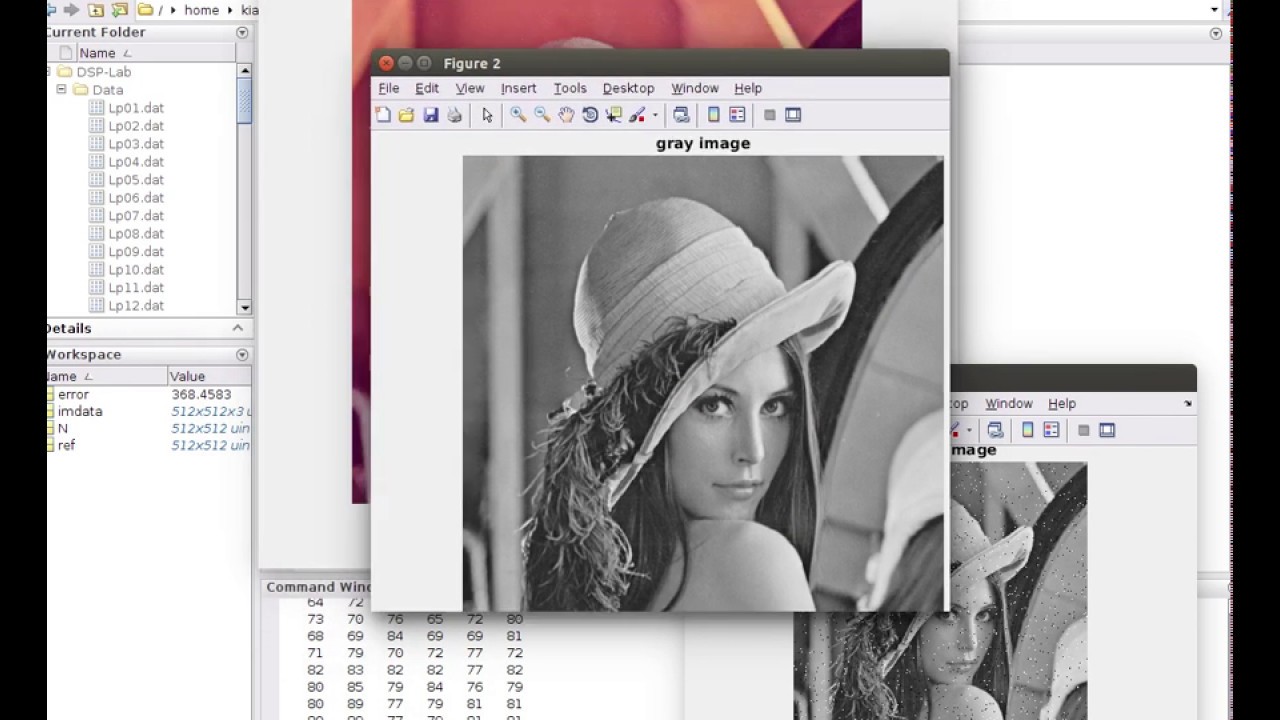Viewport: 1280px width, 720px height.
Task: Click dock figure arrow in background figure
Action: tap(1187, 403)
